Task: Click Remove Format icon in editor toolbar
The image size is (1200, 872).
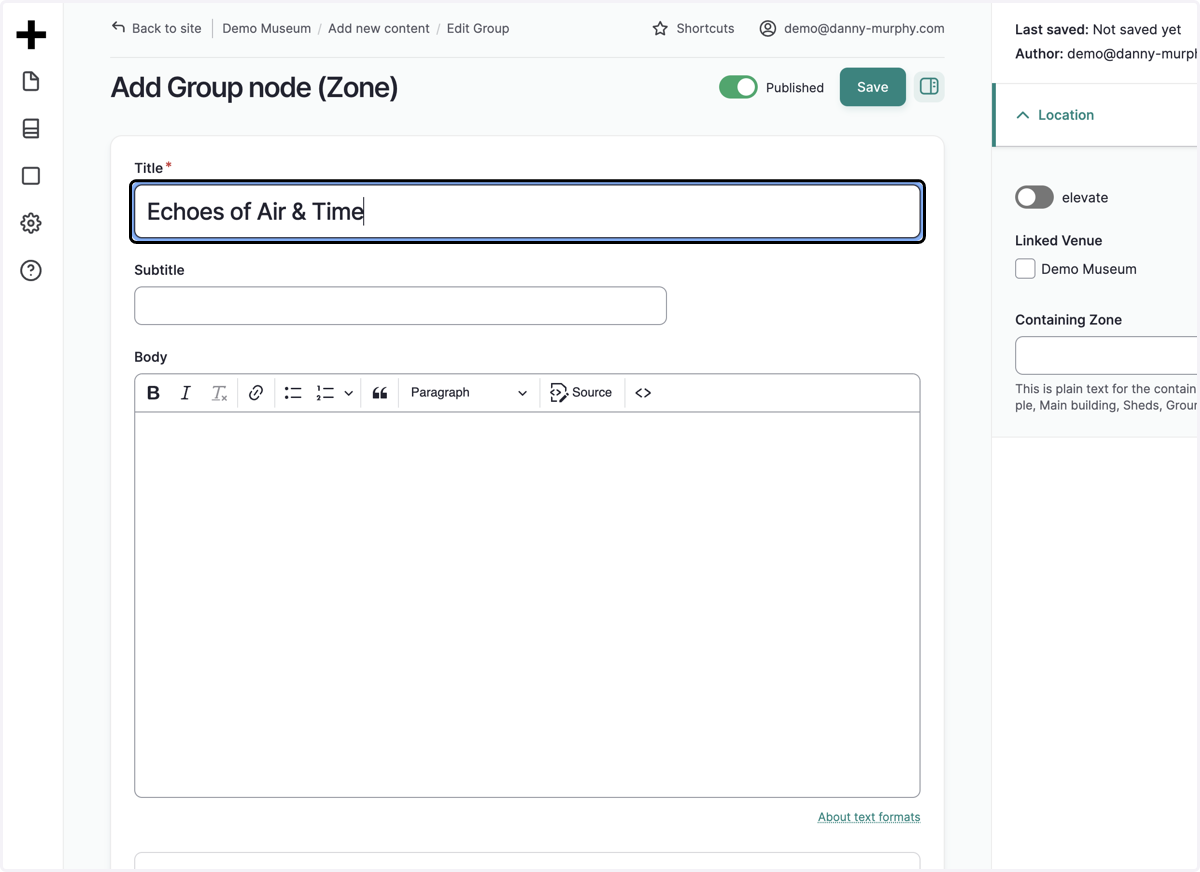Action: coord(219,393)
